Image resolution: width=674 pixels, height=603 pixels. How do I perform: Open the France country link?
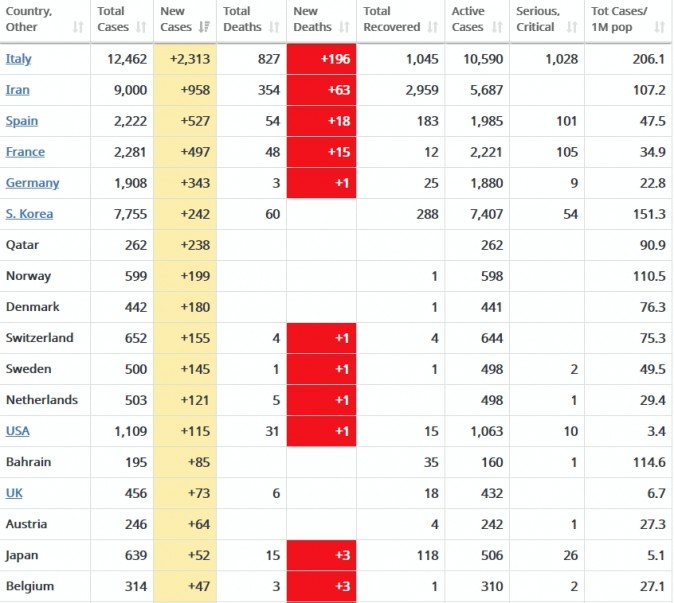point(25,152)
